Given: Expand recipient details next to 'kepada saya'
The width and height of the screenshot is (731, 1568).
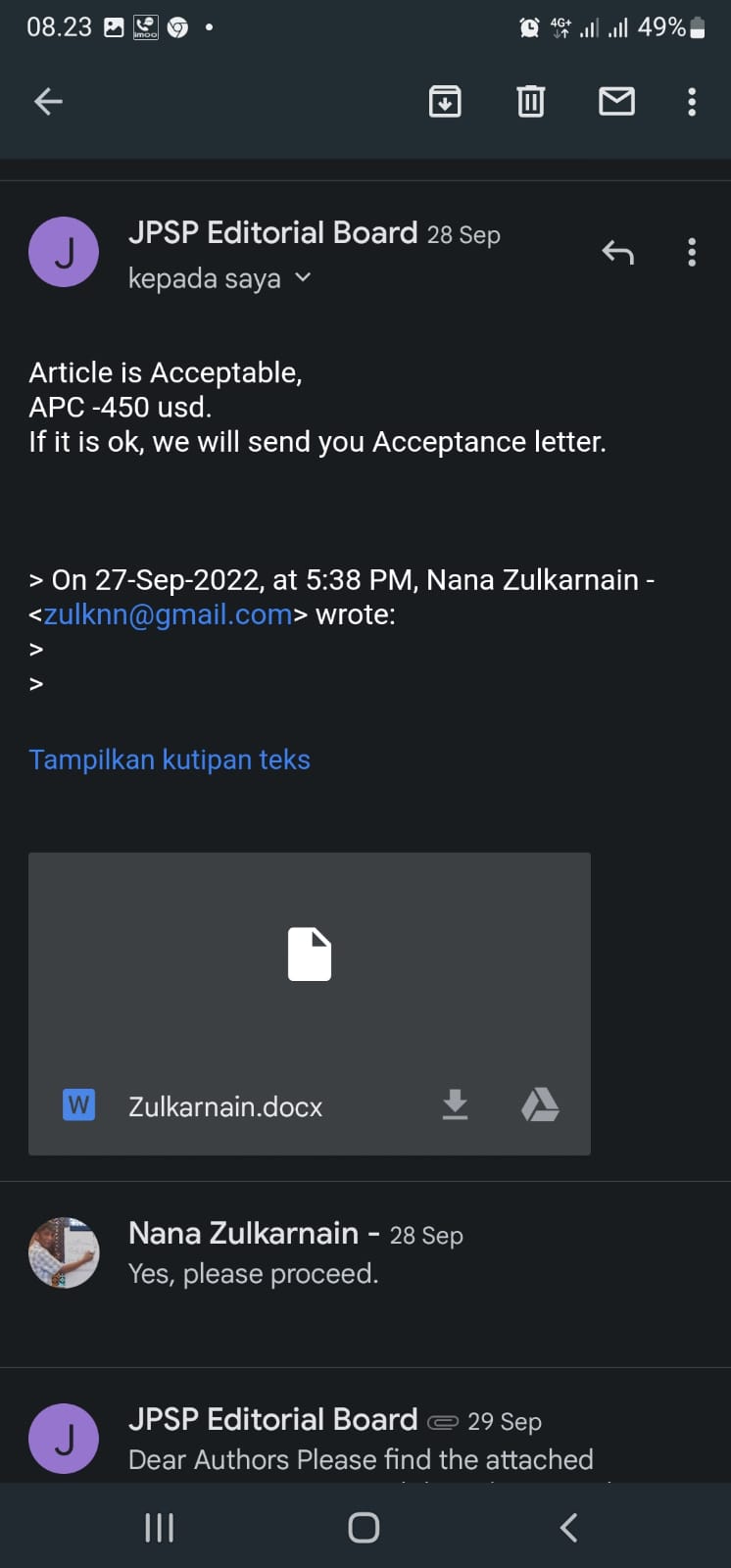Looking at the screenshot, I should (303, 278).
